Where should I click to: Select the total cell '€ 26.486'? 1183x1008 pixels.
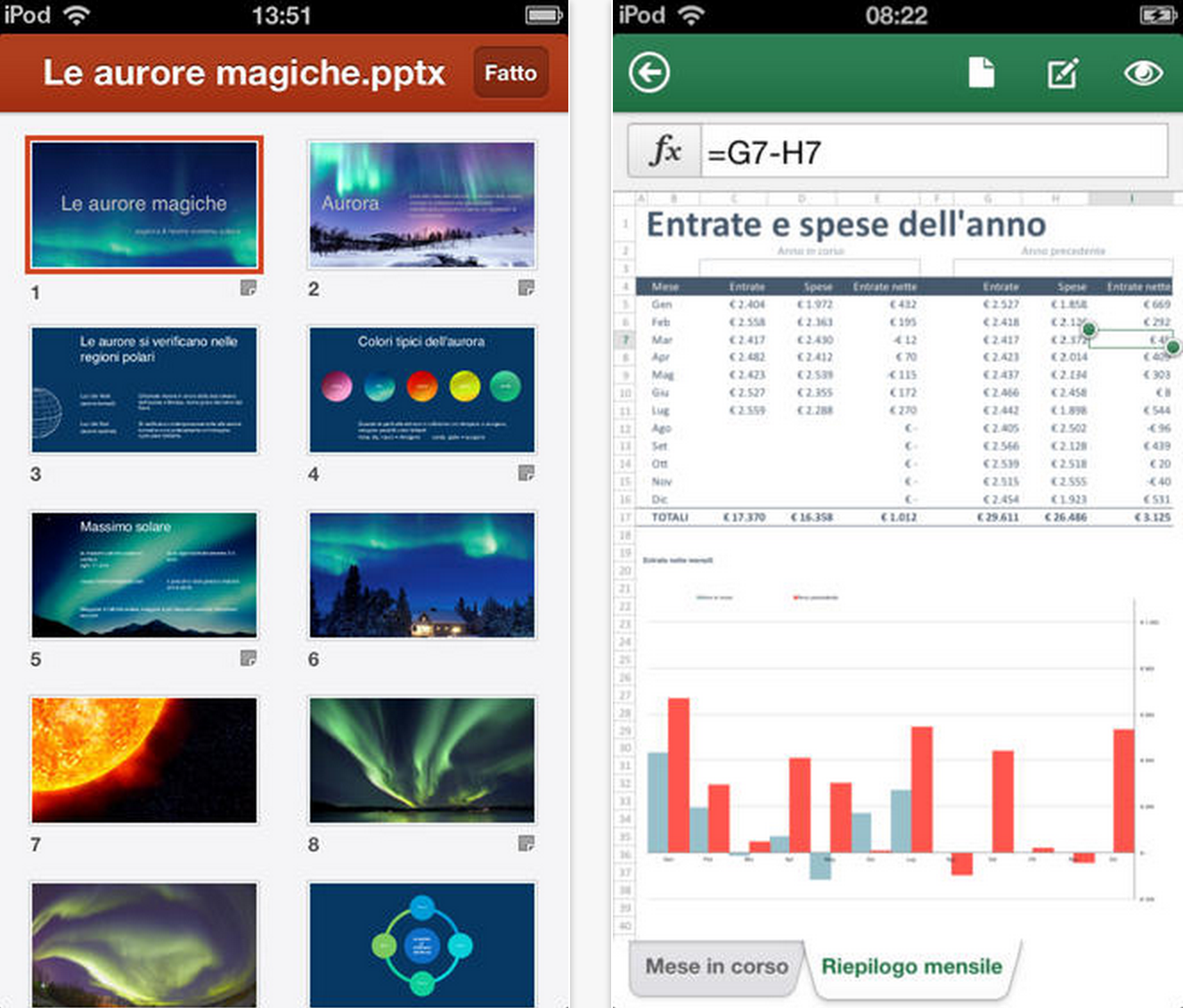point(1065,517)
